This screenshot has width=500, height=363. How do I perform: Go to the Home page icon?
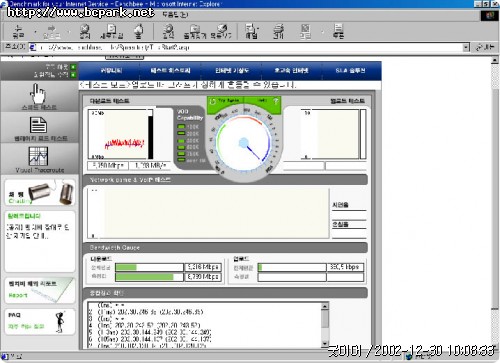pyautogui.click(x=139, y=31)
